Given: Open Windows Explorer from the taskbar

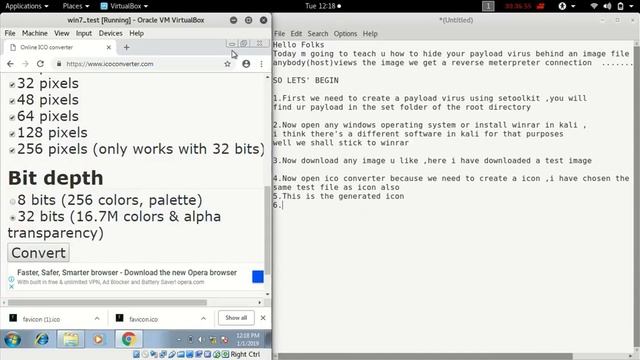Looking at the screenshot, I should (x=70, y=339).
